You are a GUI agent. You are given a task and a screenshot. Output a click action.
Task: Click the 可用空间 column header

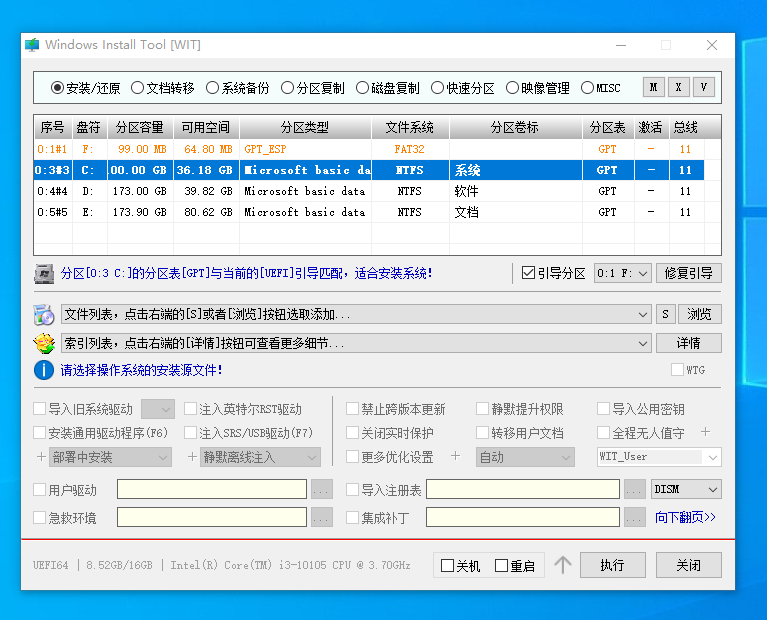(x=206, y=128)
